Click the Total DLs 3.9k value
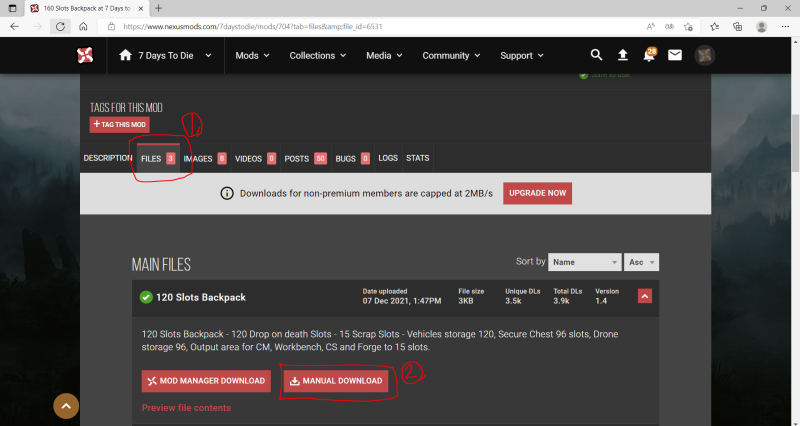The height and width of the screenshot is (426, 800). point(561,301)
